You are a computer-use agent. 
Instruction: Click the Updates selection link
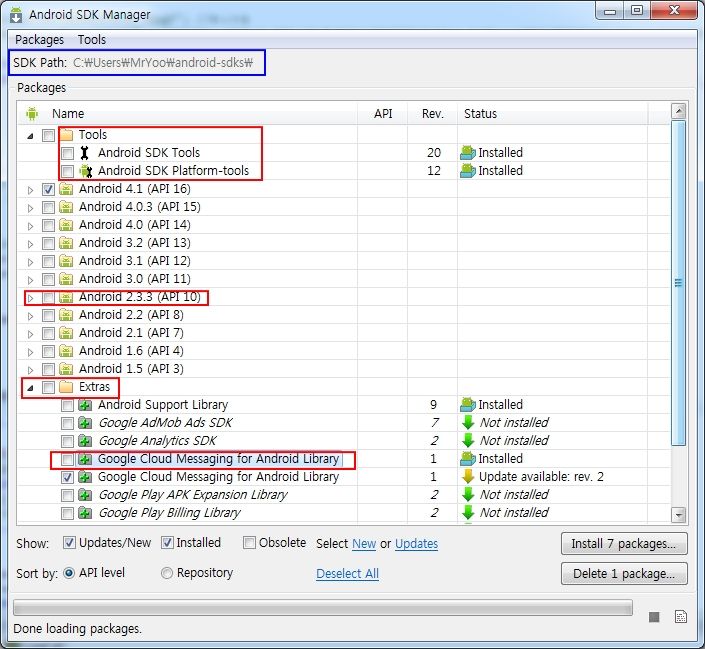[416, 543]
